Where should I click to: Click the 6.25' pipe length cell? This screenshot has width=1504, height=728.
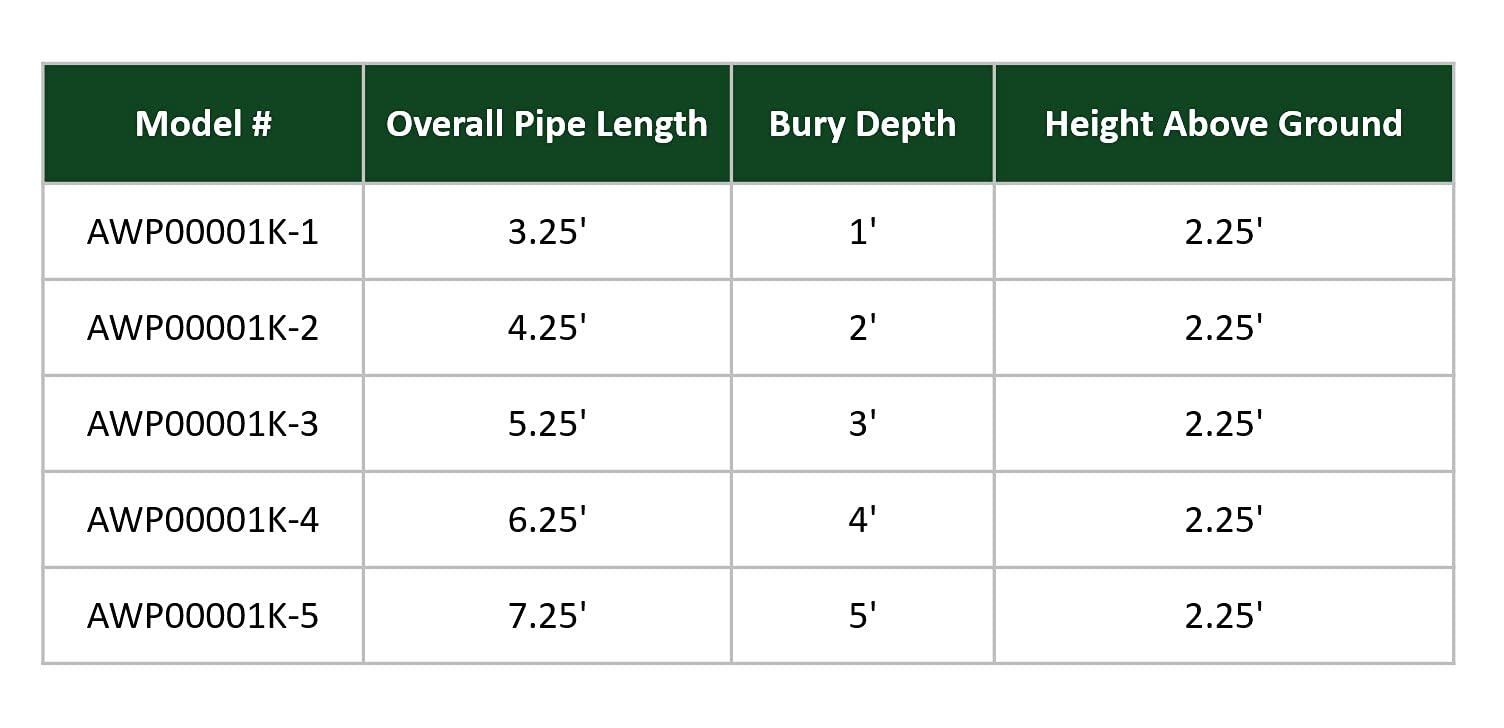[547, 520]
